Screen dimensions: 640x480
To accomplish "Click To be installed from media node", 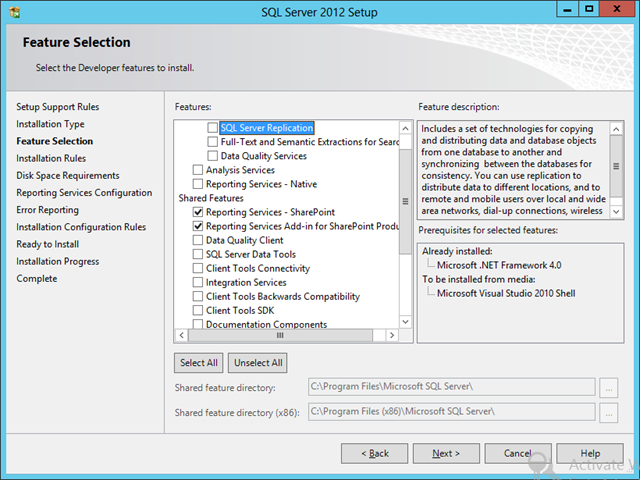I will pos(478,280).
